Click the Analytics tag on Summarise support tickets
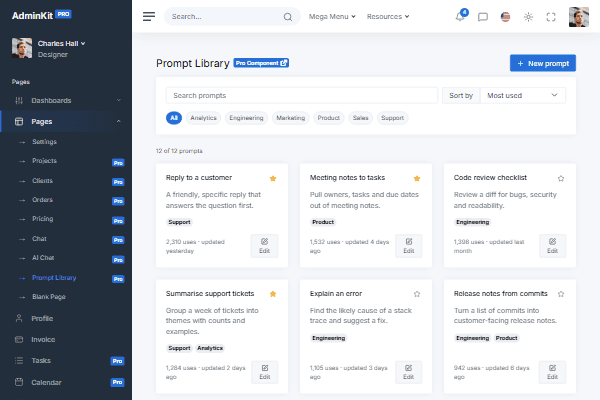The image size is (600, 400). click(x=210, y=348)
